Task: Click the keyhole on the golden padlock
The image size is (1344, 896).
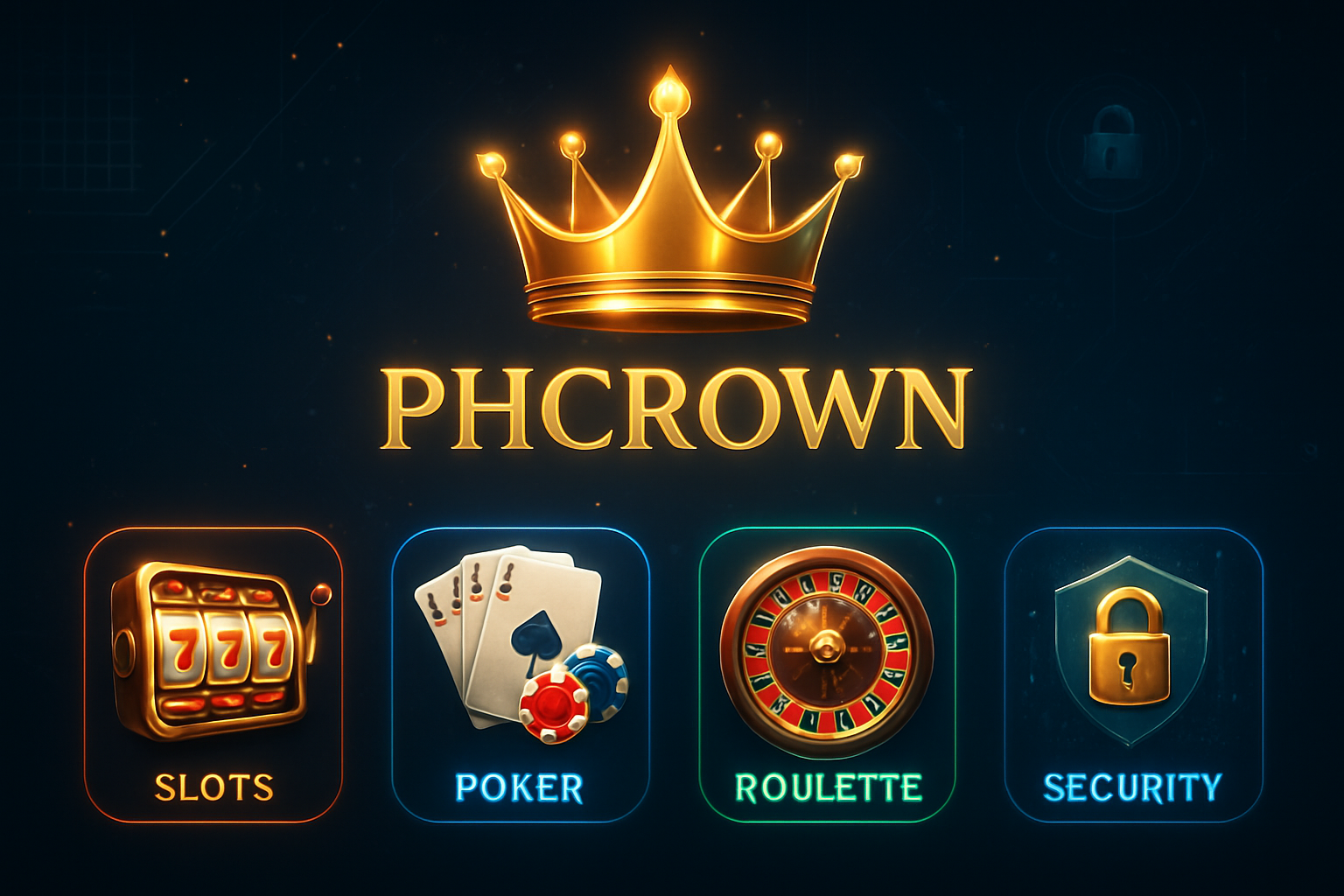Action: [x=1128, y=668]
